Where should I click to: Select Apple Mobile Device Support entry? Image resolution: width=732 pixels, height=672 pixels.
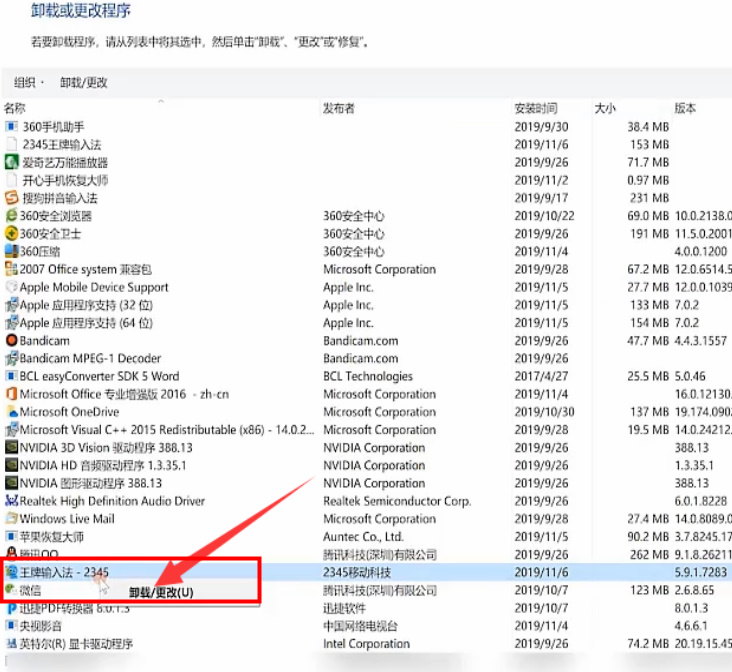coord(94,287)
